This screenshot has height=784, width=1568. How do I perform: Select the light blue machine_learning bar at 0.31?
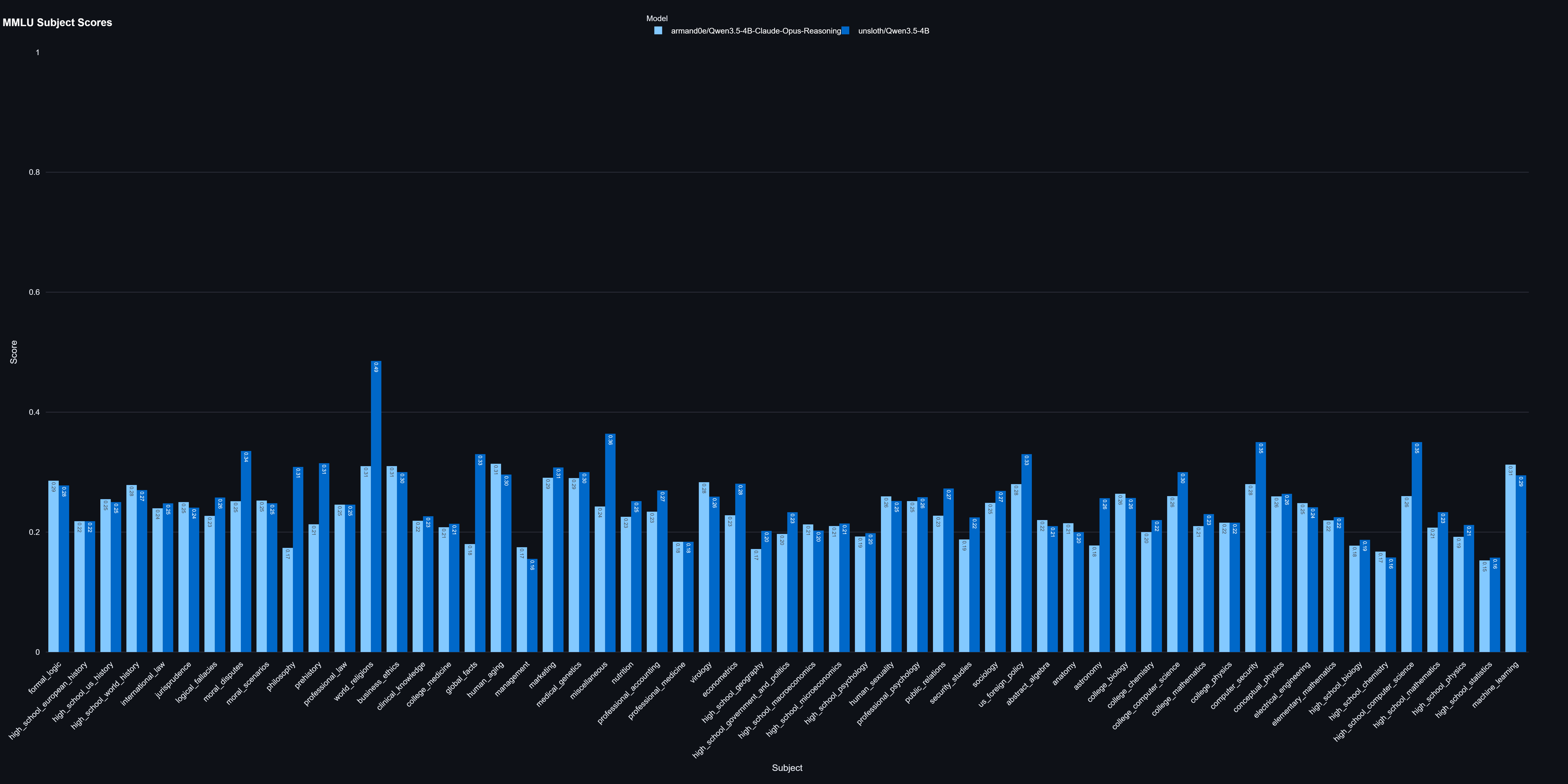click(x=1511, y=558)
